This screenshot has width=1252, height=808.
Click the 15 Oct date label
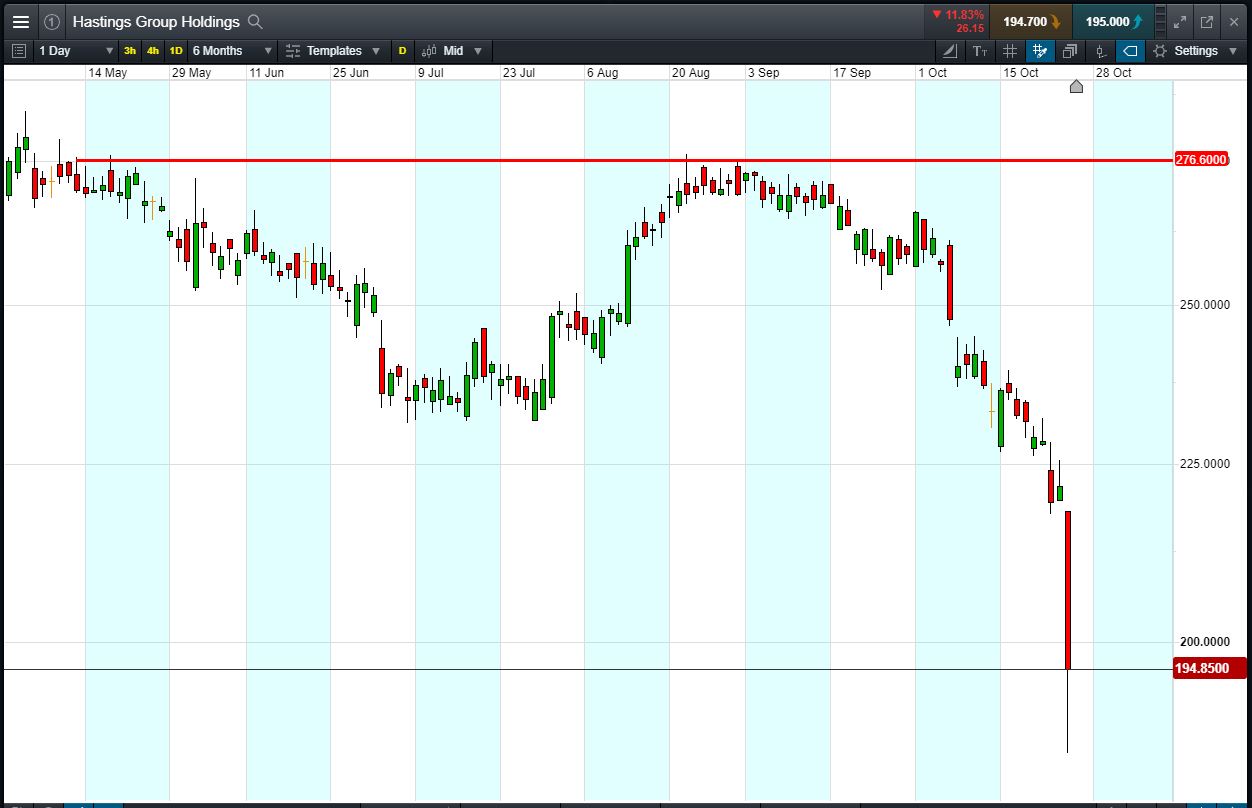[x=1022, y=73]
